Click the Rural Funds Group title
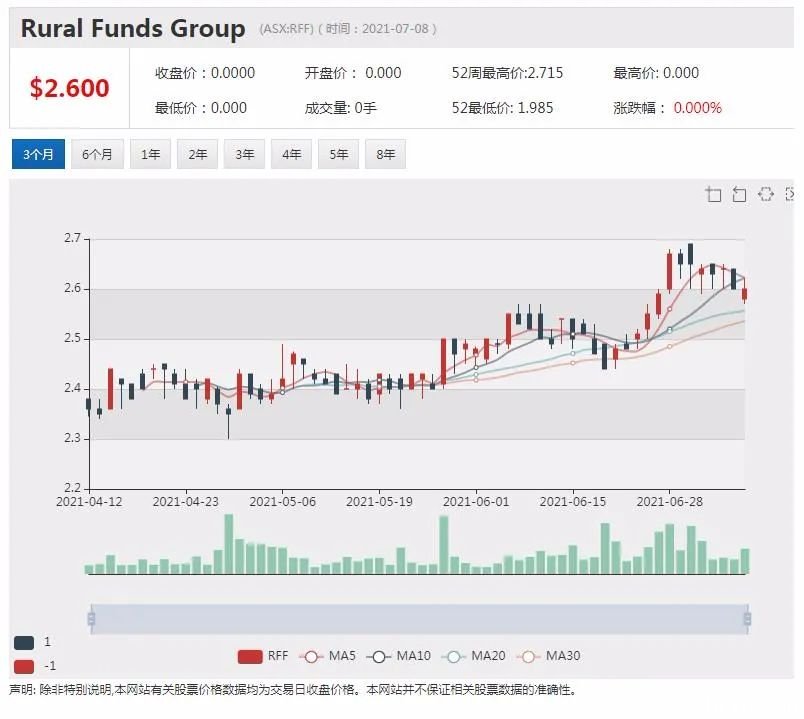Screen dimensions: 804x719 point(133,28)
